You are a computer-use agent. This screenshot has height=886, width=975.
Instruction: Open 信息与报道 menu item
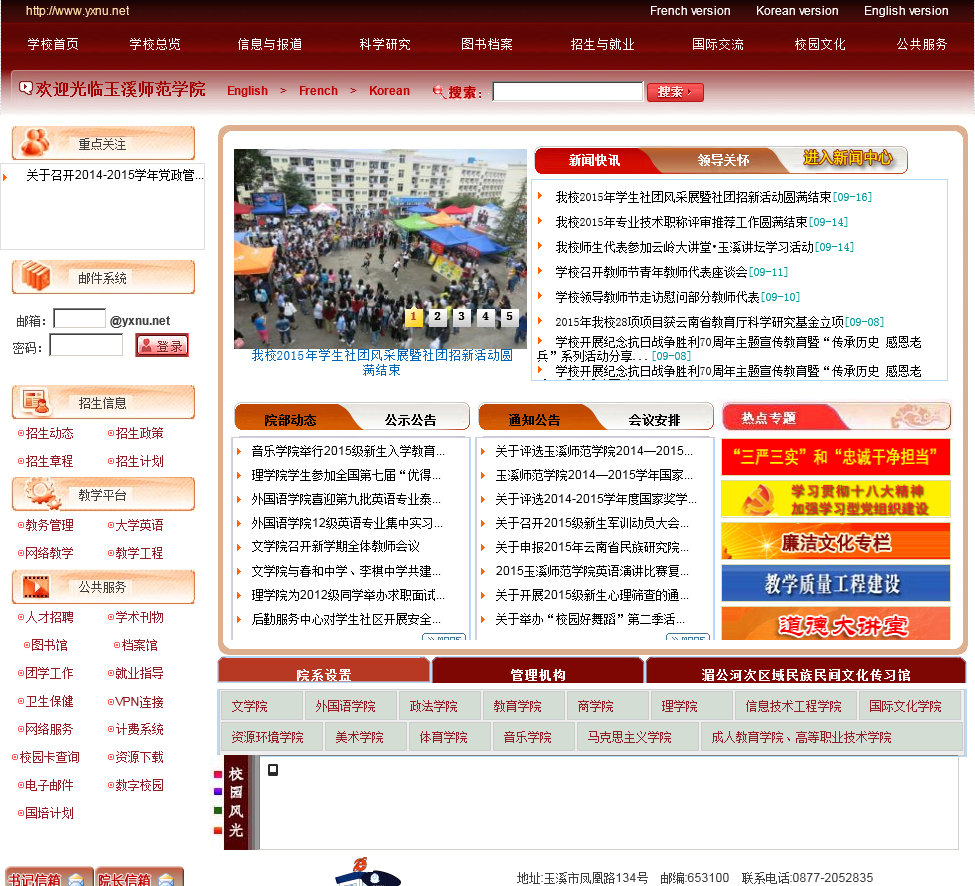[x=270, y=44]
